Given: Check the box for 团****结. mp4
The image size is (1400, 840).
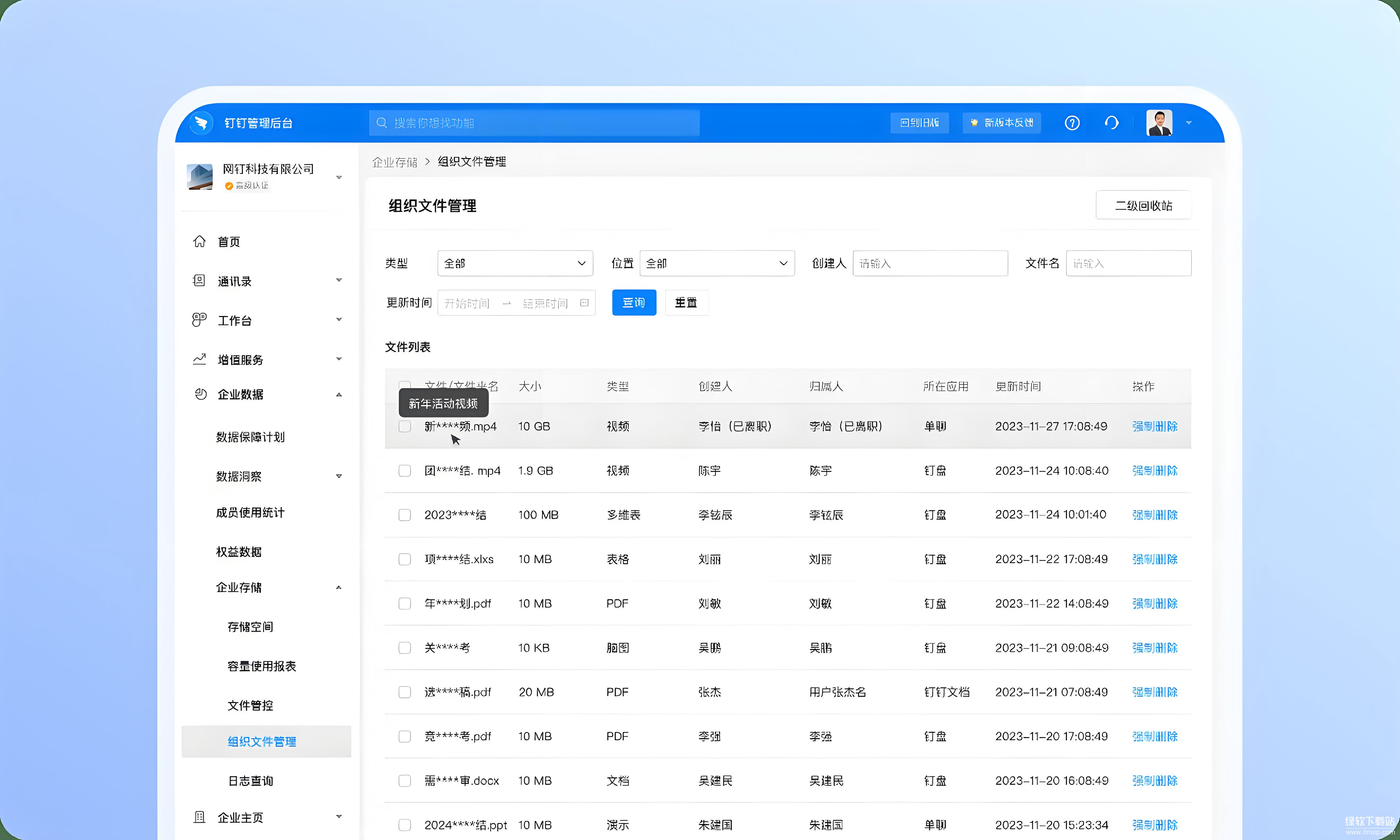Looking at the screenshot, I should pyautogui.click(x=405, y=470).
